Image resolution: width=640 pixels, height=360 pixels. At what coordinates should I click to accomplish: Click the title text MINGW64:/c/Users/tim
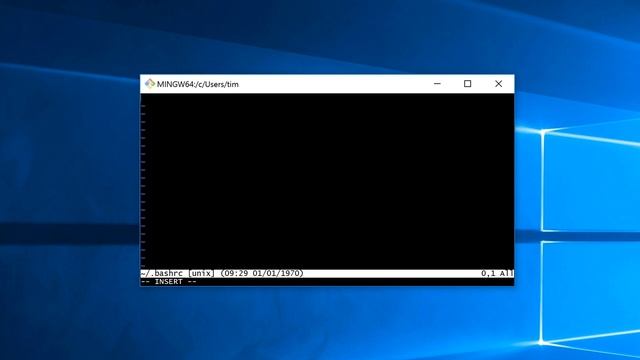[x=198, y=84]
